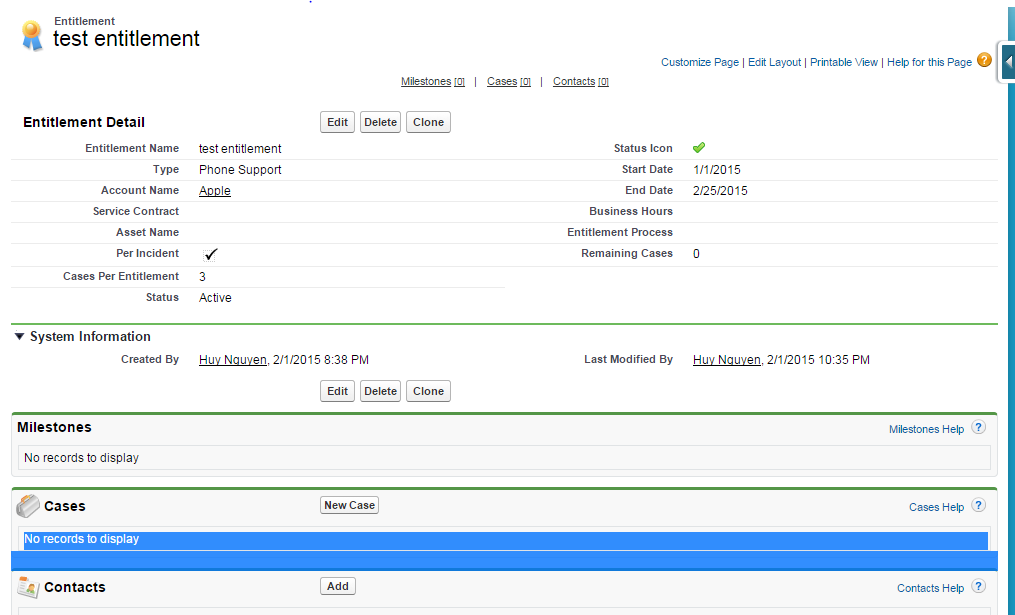
Task: Click highlighted 'No records to display' in Cases
Action: [x=82, y=539]
